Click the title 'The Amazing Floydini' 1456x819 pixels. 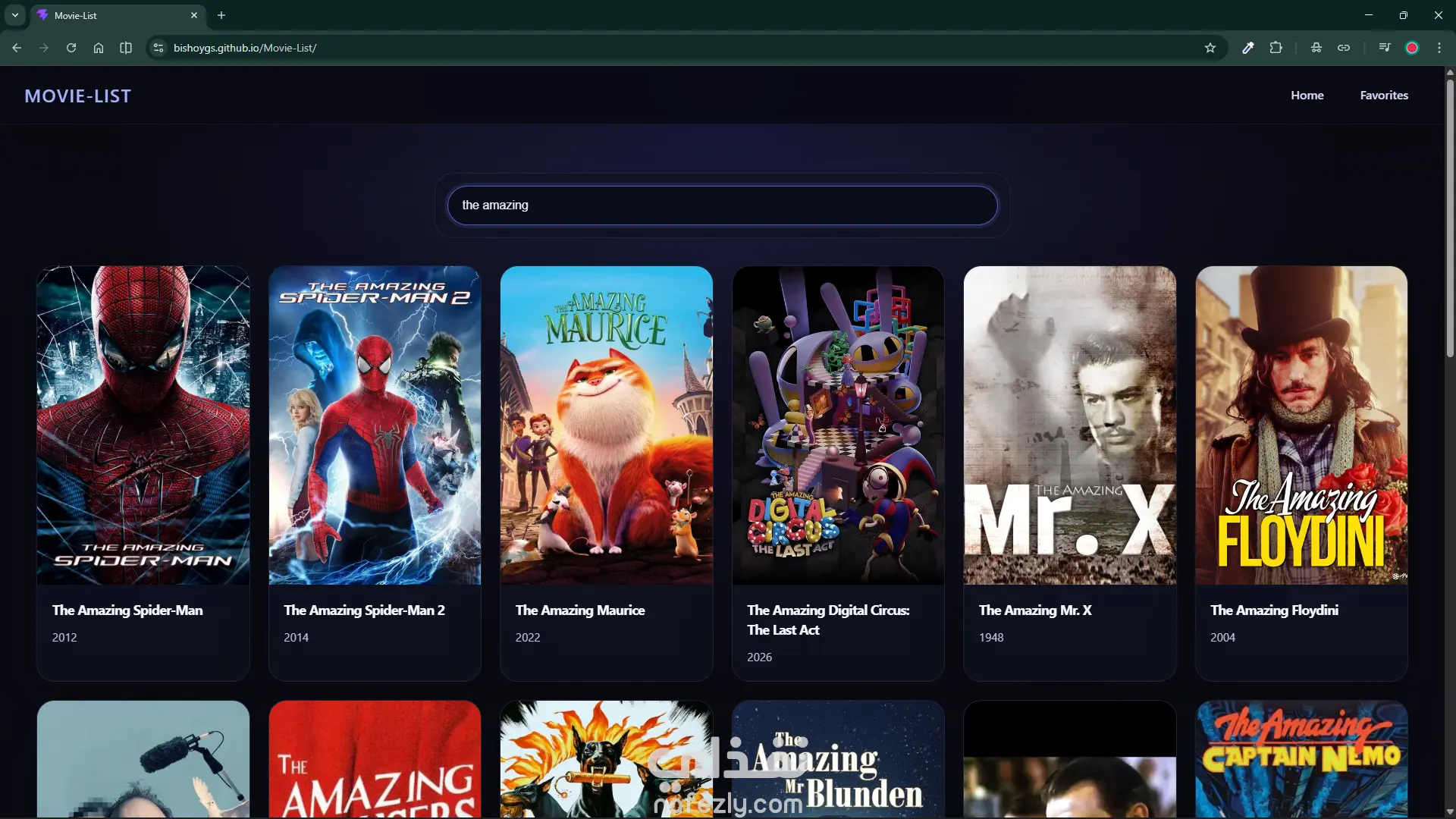click(1274, 610)
